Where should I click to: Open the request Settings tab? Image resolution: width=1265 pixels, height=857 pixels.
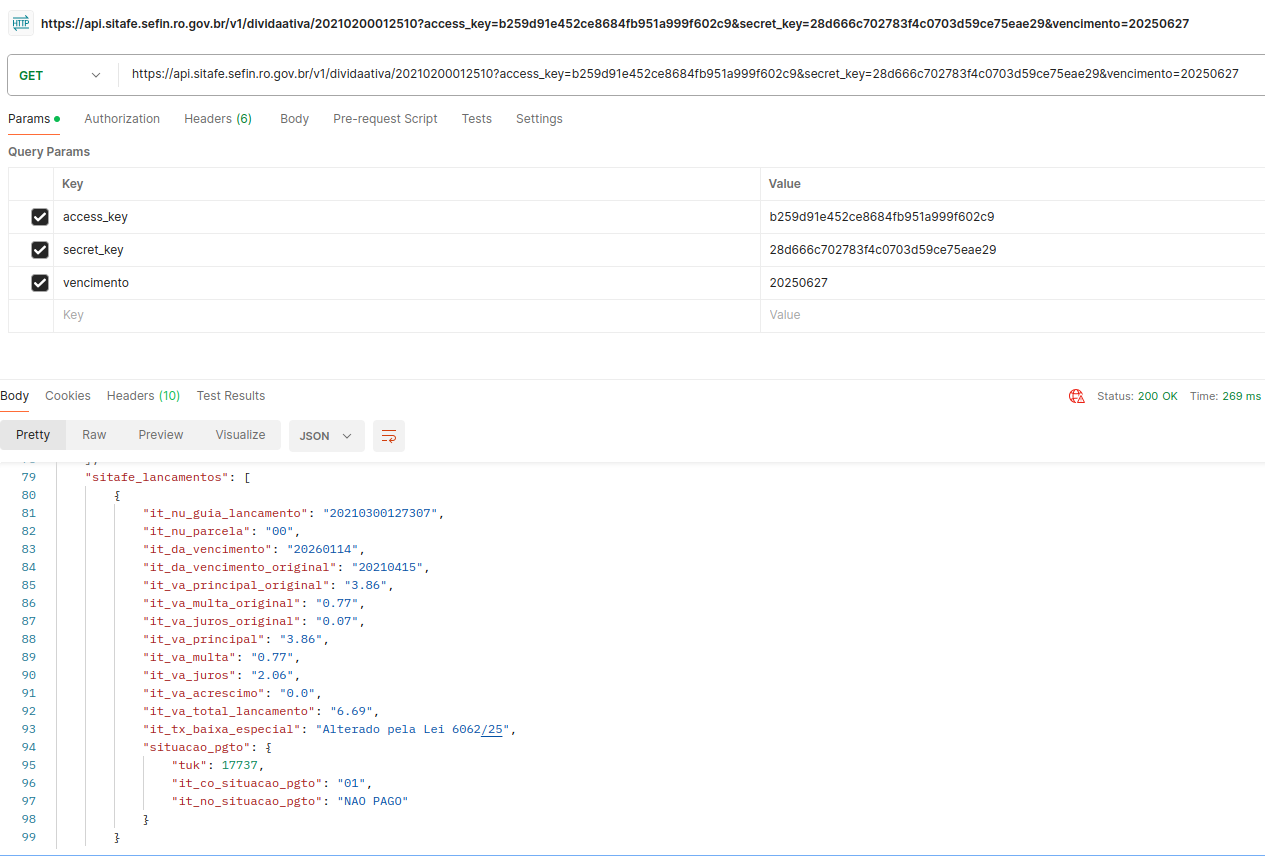(539, 119)
